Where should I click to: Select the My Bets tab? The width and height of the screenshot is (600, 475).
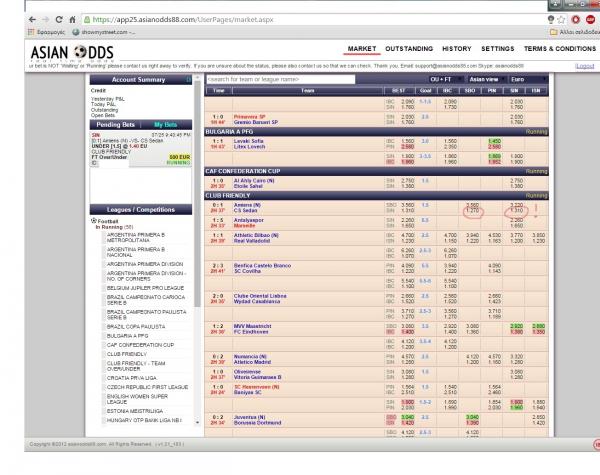pos(165,125)
